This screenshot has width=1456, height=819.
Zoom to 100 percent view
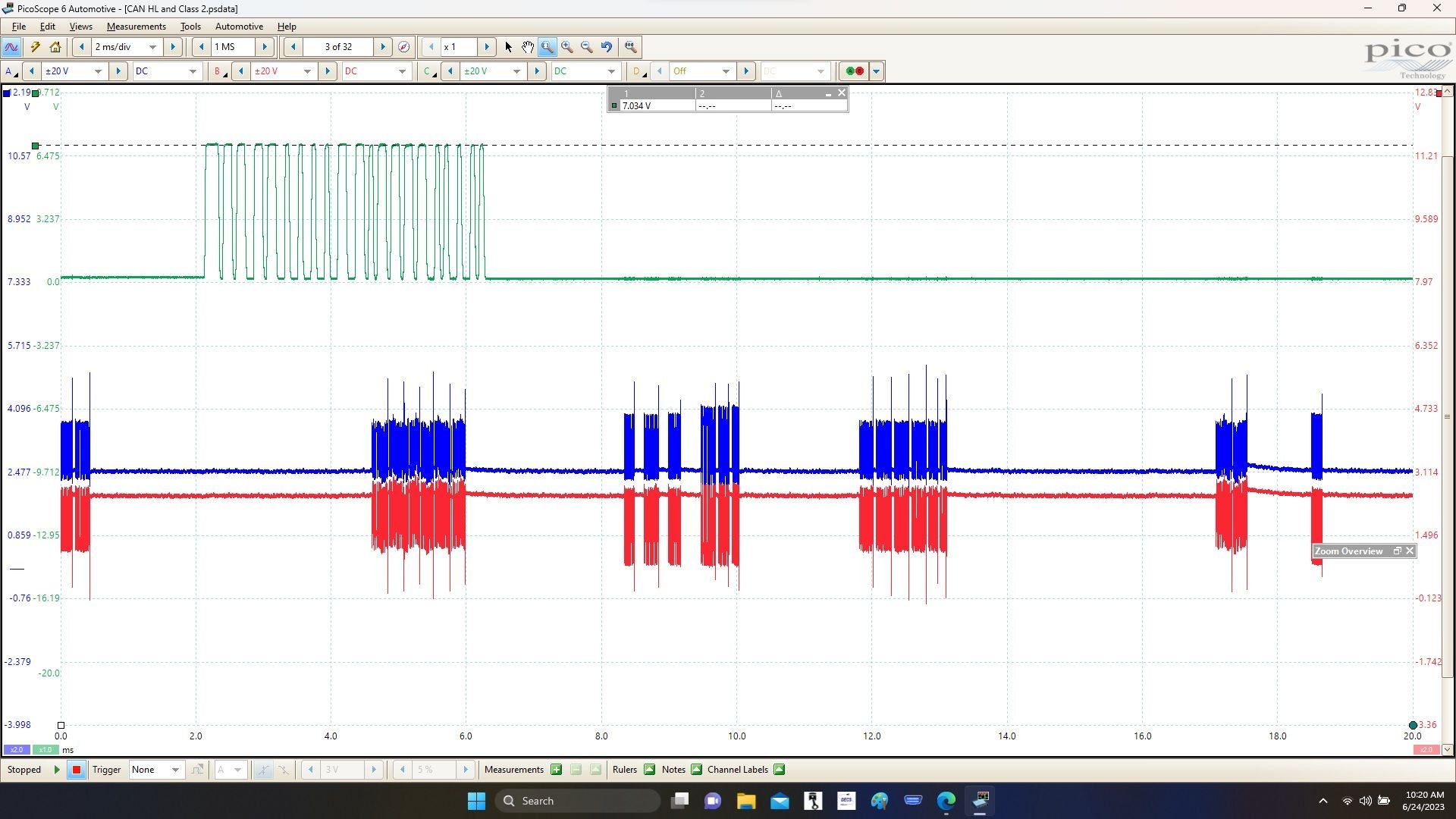tap(630, 46)
